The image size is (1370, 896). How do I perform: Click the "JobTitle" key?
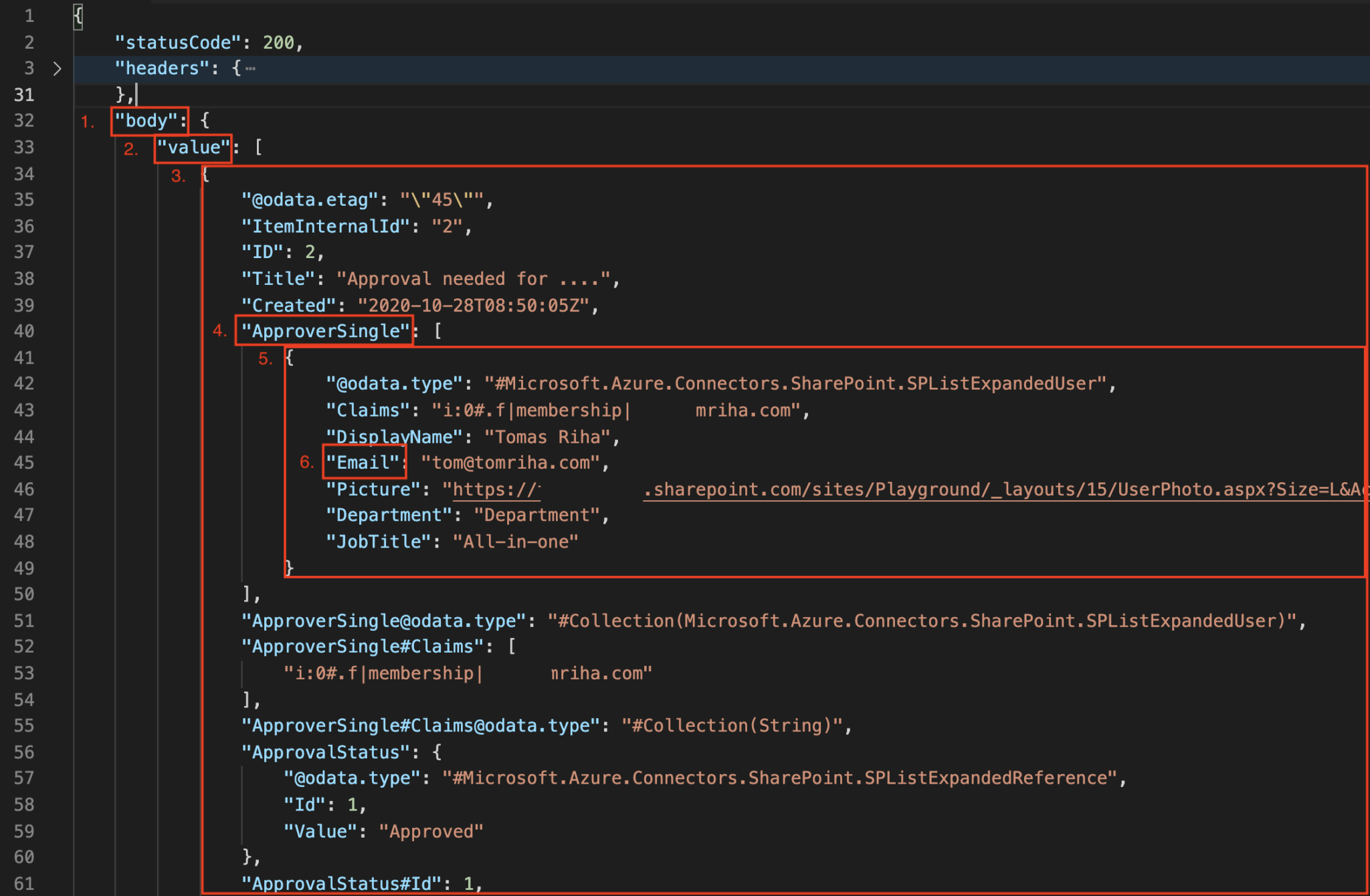point(378,542)
